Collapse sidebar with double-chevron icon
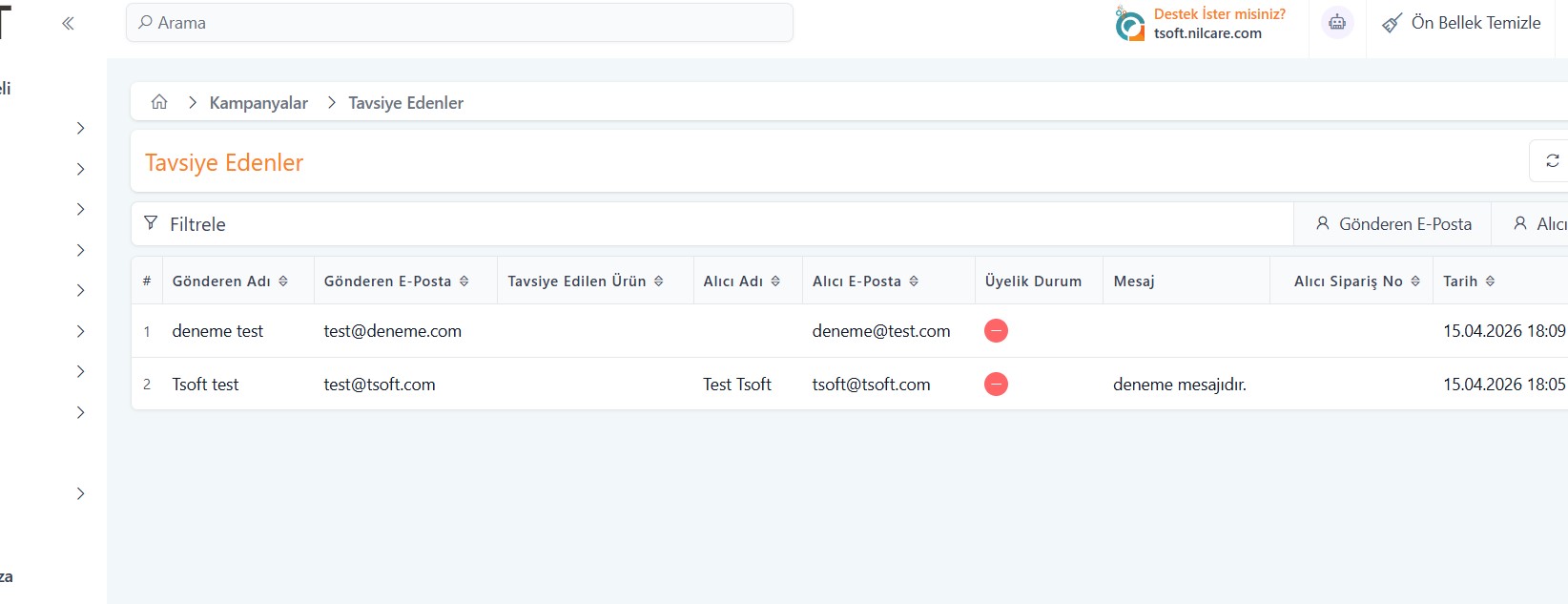Image resolution: width=1568 pixels, height=604 pixels. [68, 24]
